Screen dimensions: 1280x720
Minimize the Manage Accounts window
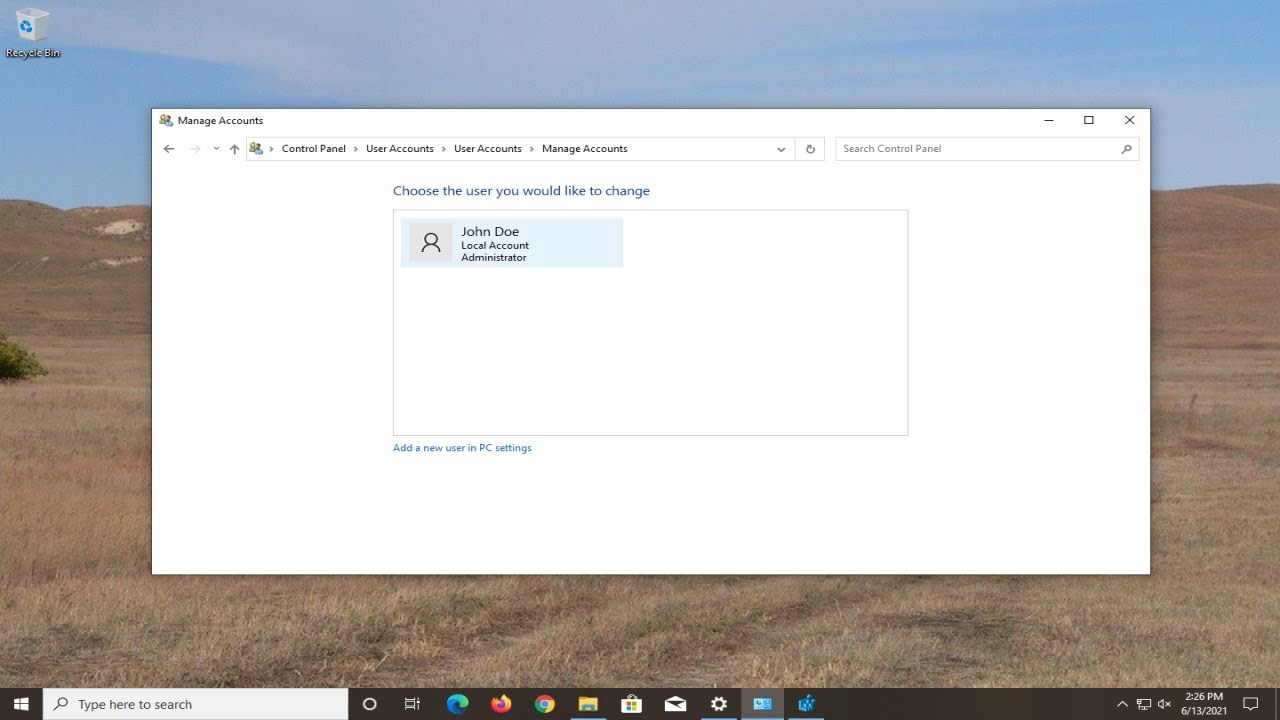(x=1049, y=120)
